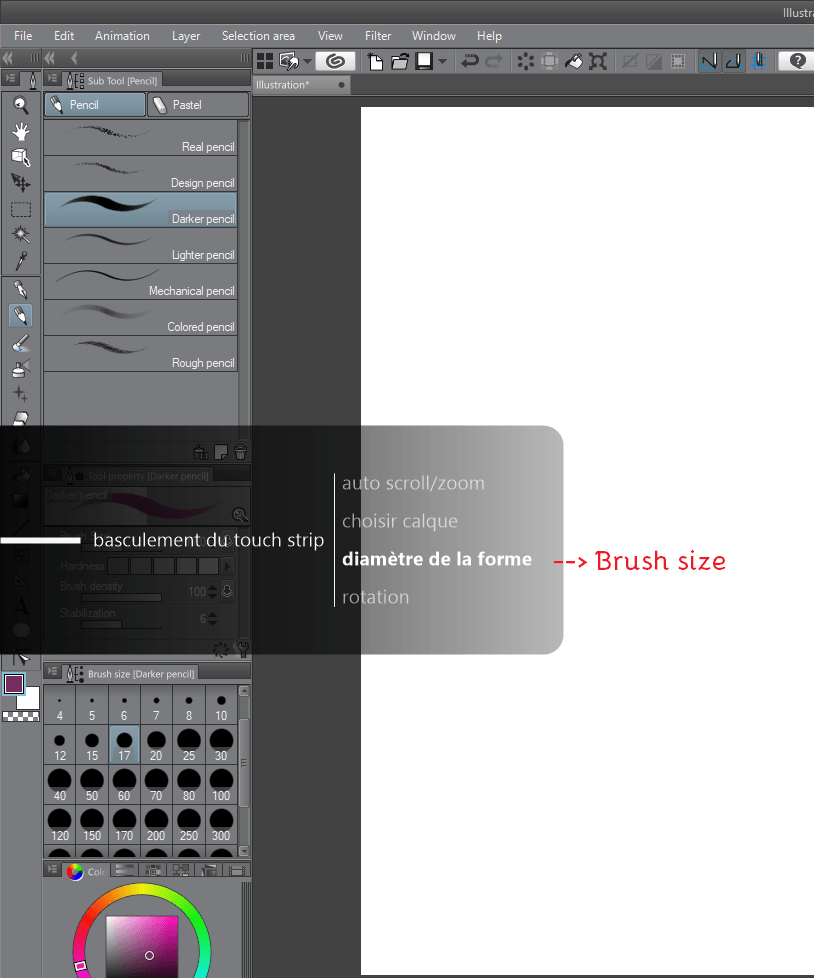Select the Eraser tool
The width and height of the screenshot is (814, 978).
[21, 418]
